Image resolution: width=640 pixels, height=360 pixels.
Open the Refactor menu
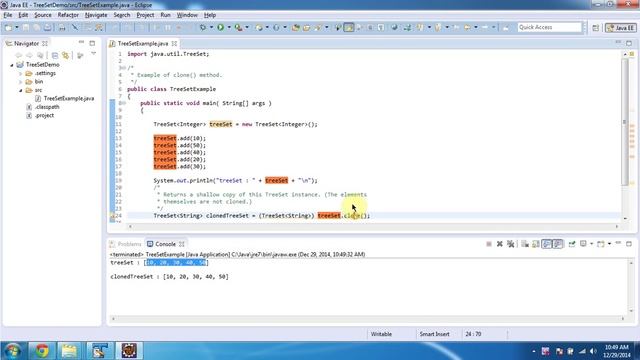pyautogui.click(x=68, y=15)
